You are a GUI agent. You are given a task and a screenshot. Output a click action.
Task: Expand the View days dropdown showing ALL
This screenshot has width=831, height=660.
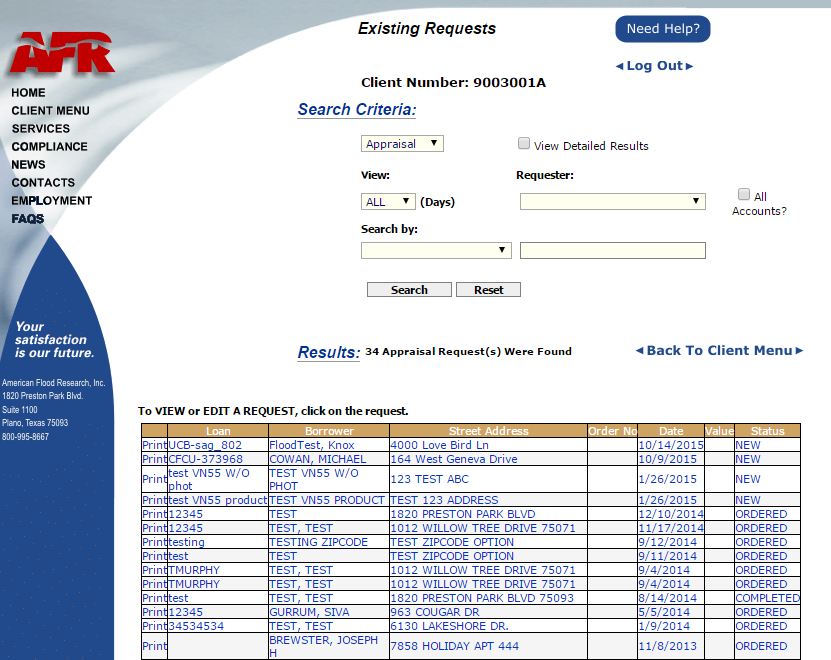[x=388, y=201]
